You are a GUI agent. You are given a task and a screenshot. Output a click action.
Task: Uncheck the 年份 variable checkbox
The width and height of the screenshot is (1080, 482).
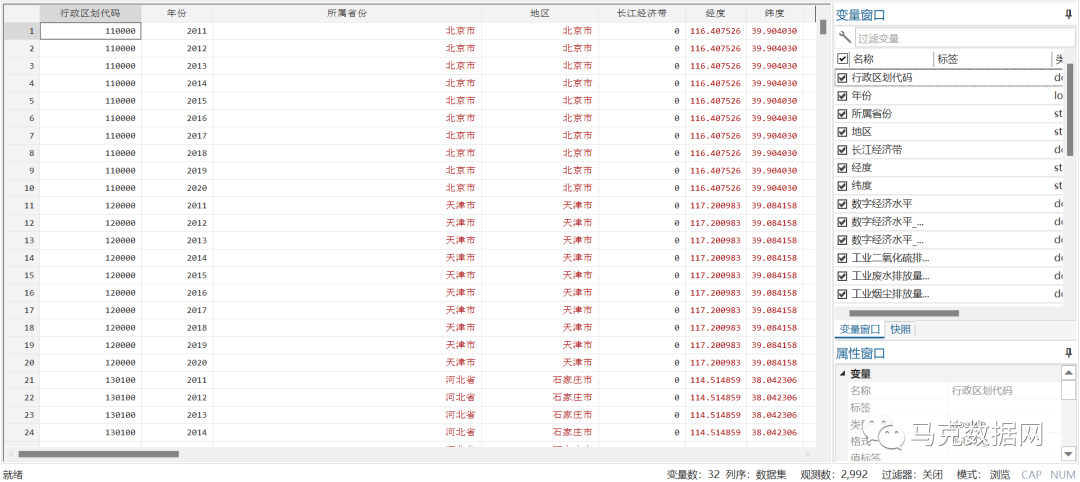click(x=842, y=96)
